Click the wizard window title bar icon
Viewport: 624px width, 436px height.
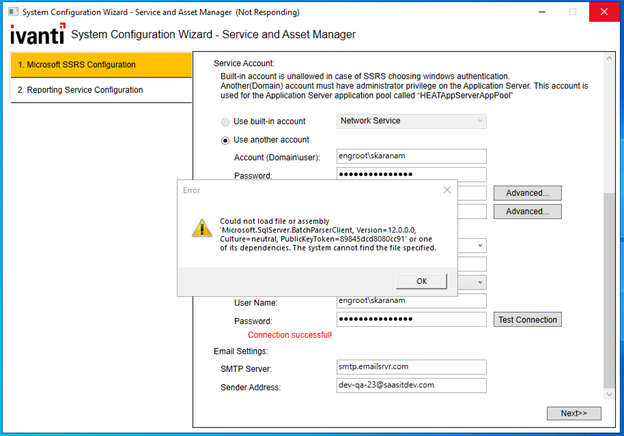[12, 10]
